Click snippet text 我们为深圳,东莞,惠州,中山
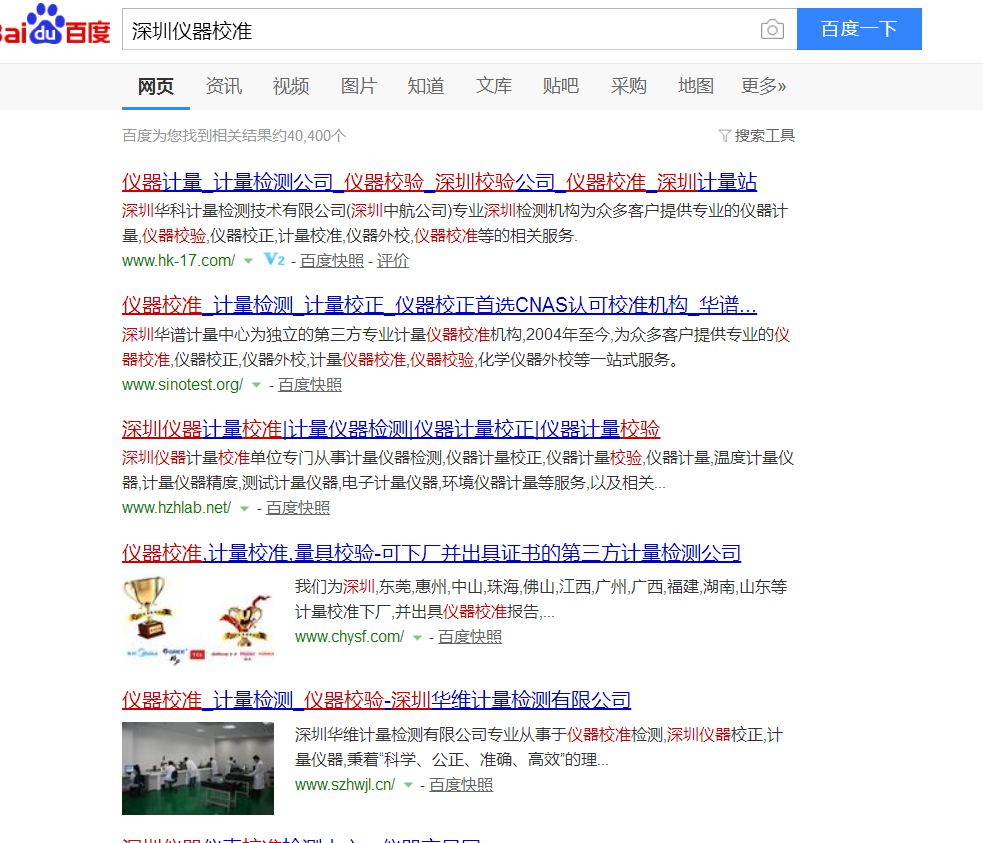983x843 pixels. pos(390,587)
